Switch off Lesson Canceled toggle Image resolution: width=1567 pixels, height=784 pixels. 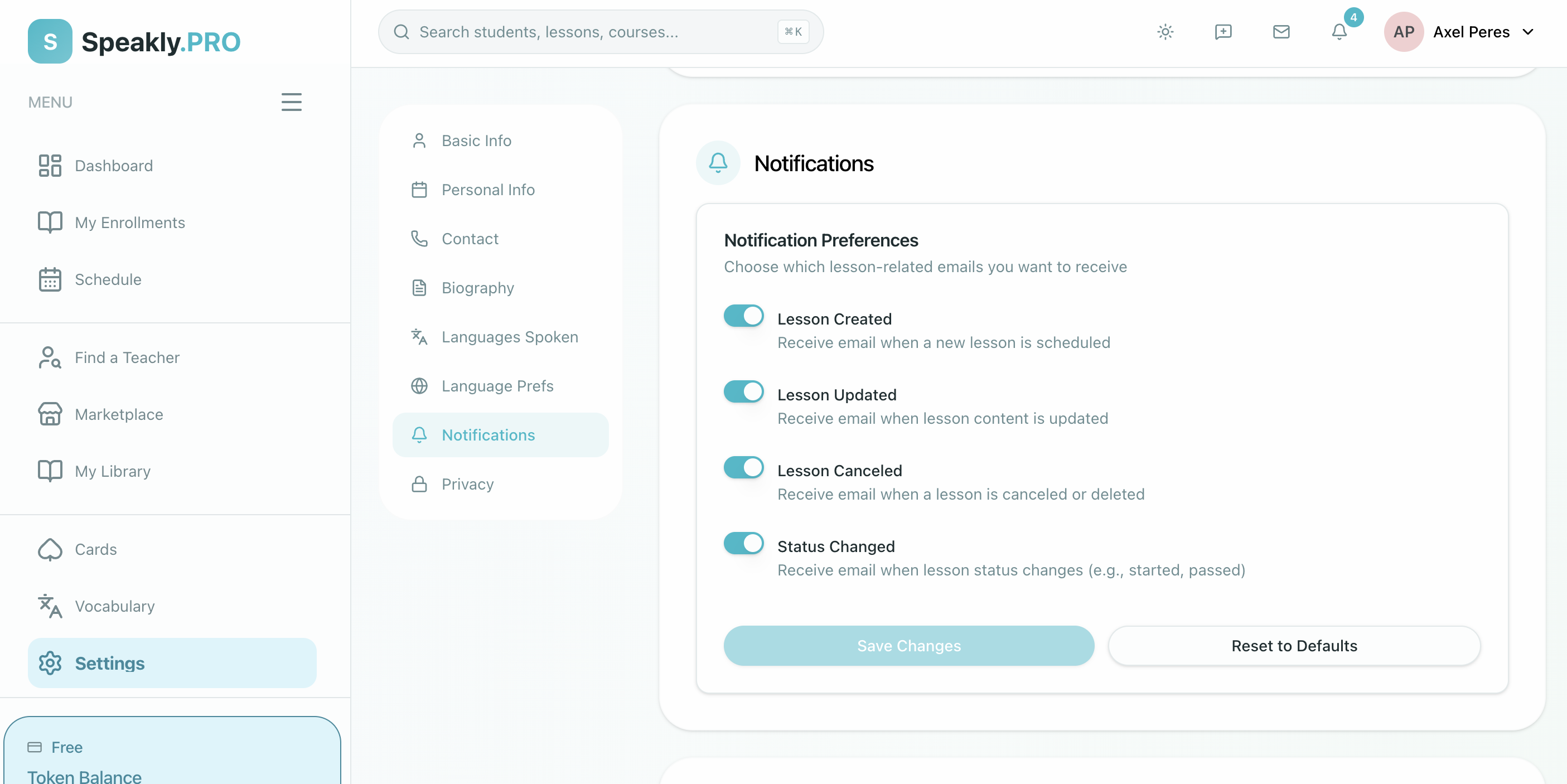click(743, 468)
